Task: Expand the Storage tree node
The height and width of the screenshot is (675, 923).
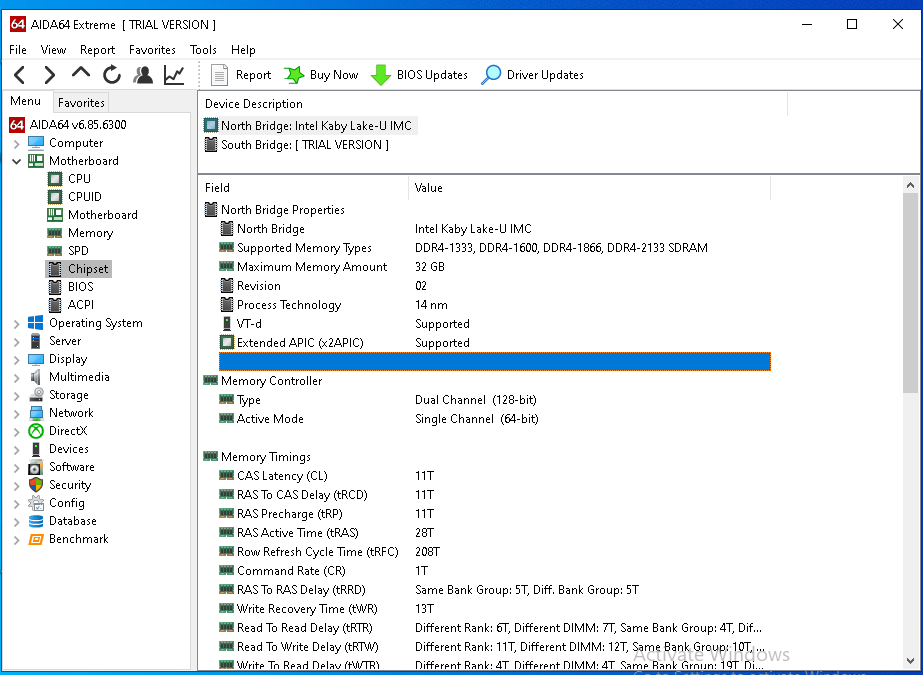Action: click(16, 395)
